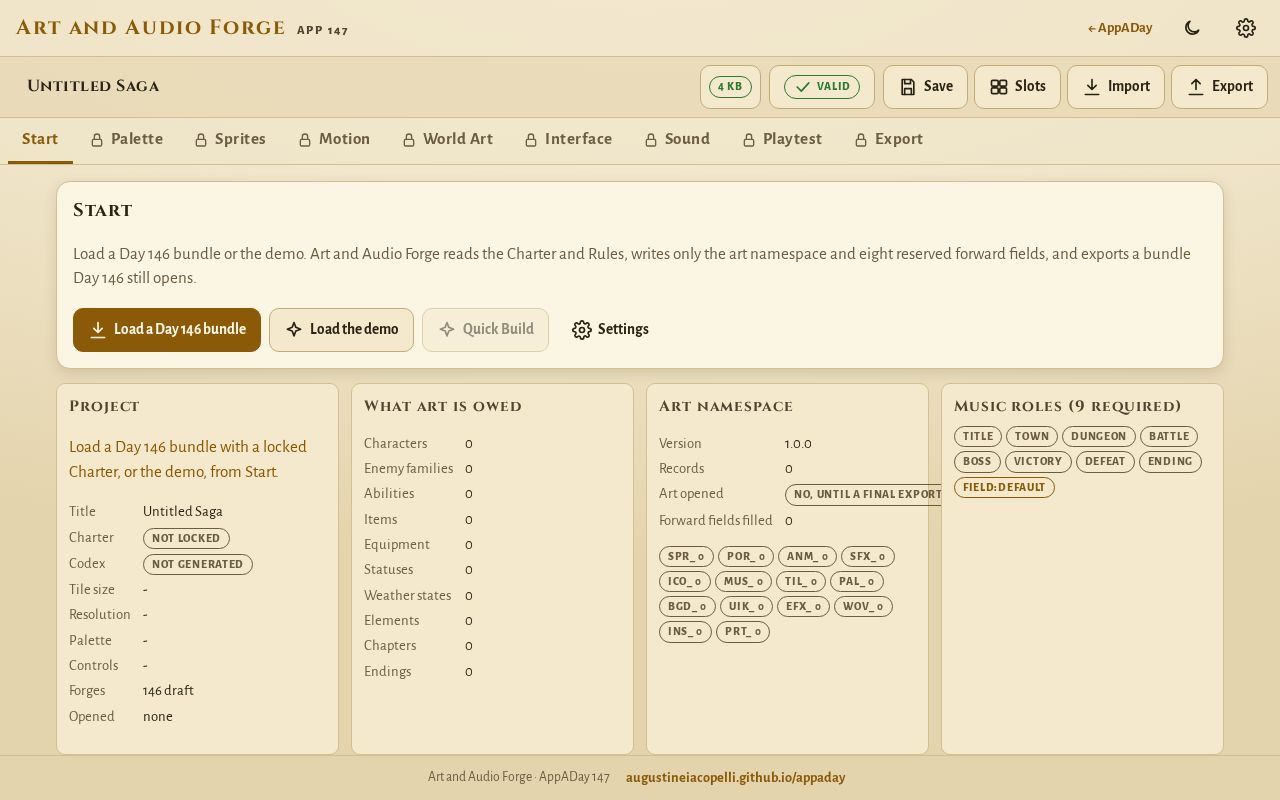Click the PAL_ 0 namespace chip
The image size is (1280, 800).
pos(856,581)
